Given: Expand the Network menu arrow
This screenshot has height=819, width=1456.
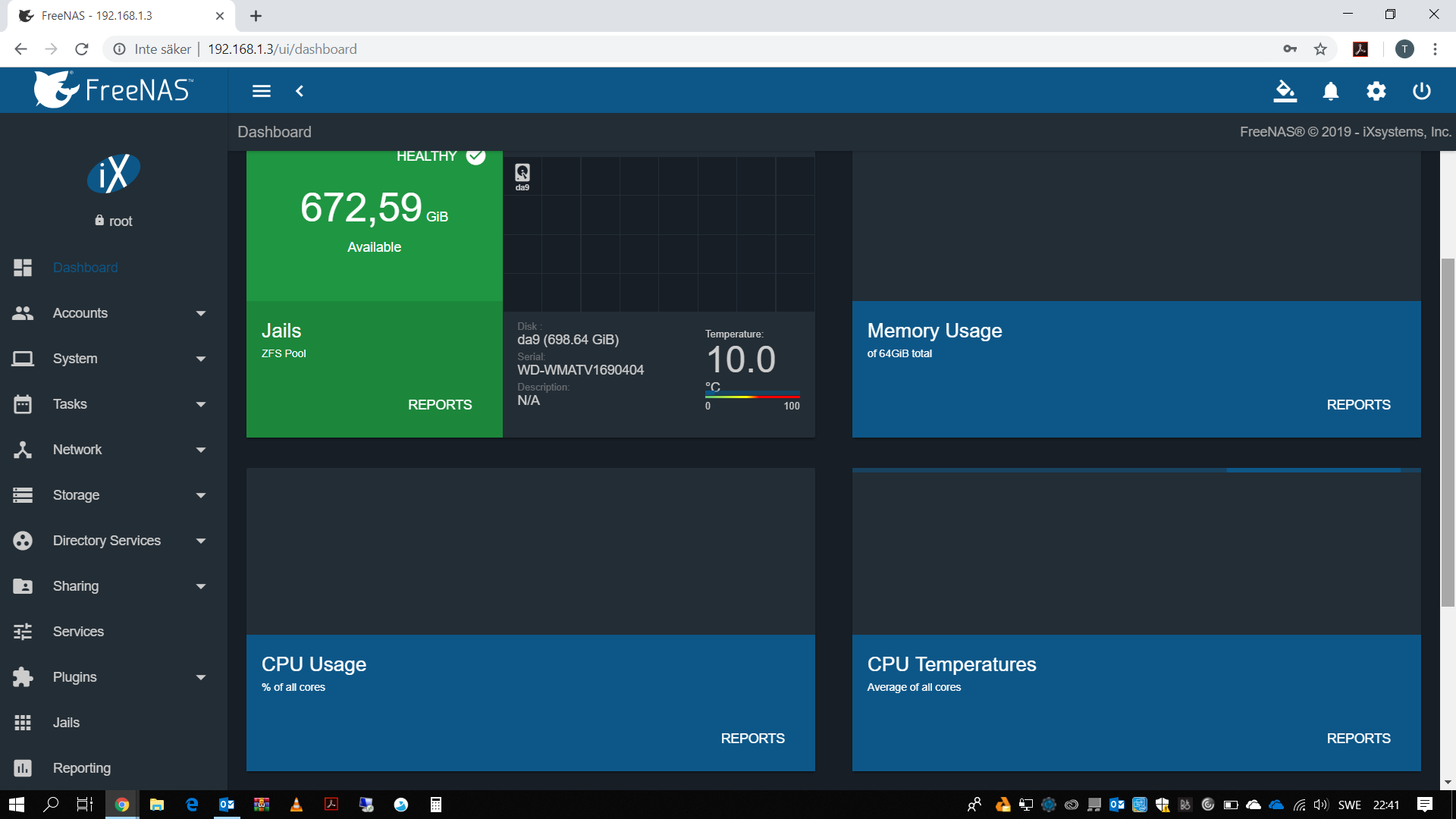Looking at the screenshot, I should pyautogui.click(x=201, y=450).
